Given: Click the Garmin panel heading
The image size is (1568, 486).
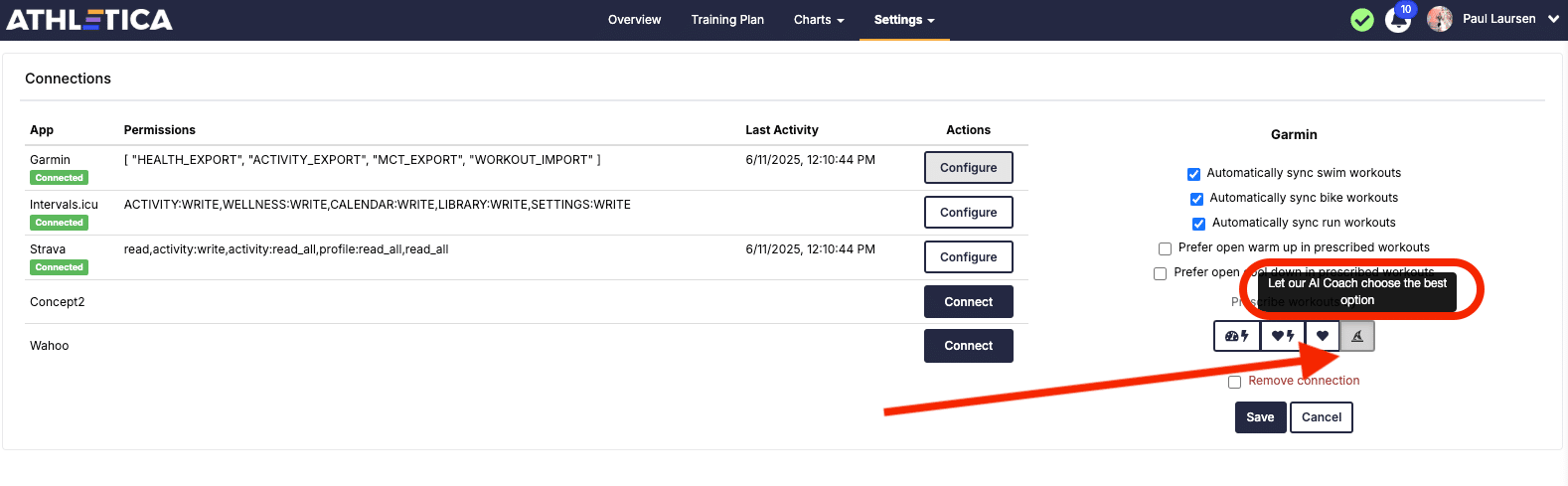Looking at the screenshot, I should (x=1294, y=134).
